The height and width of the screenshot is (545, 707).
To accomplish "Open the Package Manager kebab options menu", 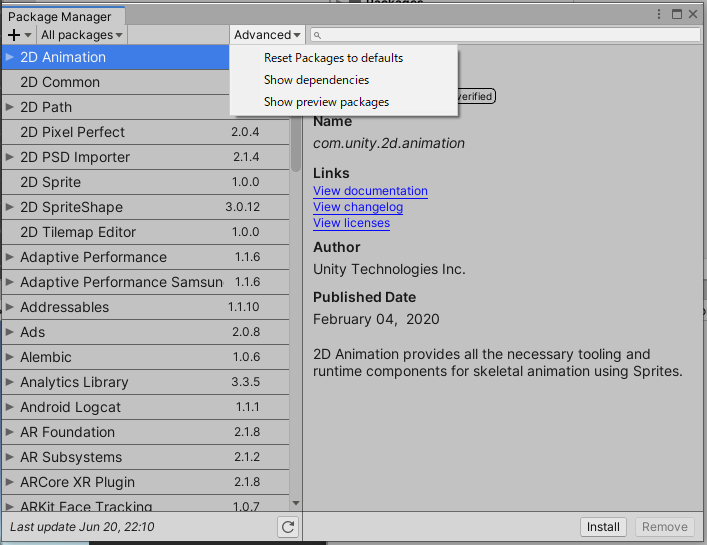I will click(659, 14).
